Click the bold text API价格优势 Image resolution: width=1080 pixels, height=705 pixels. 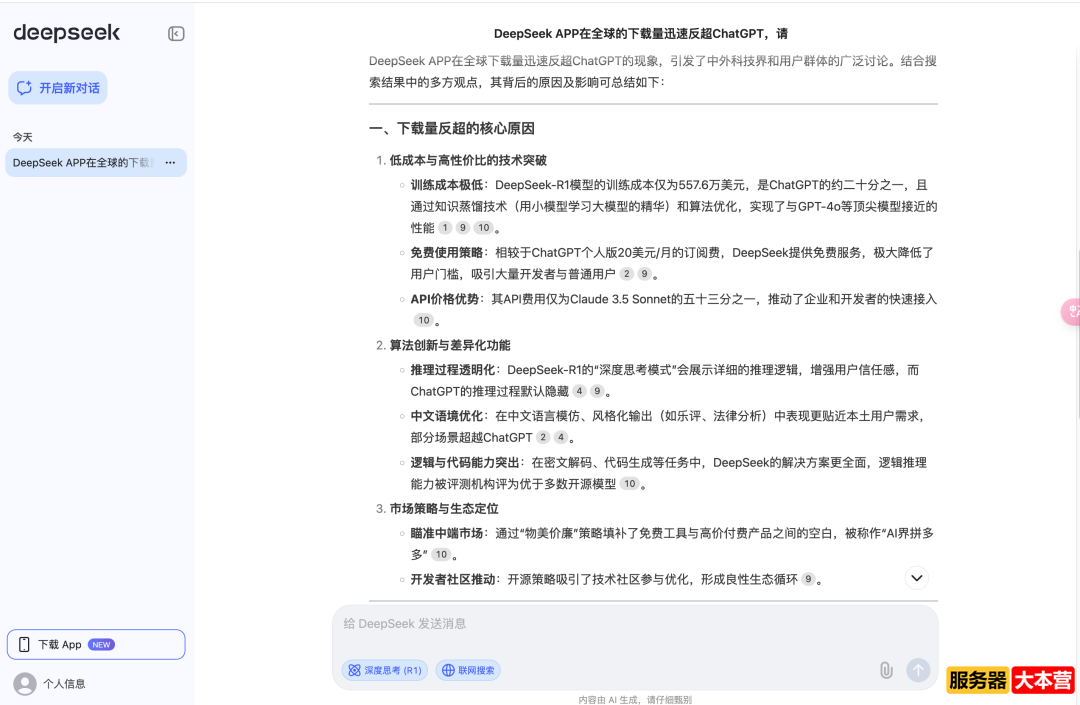tap(445, 299)
